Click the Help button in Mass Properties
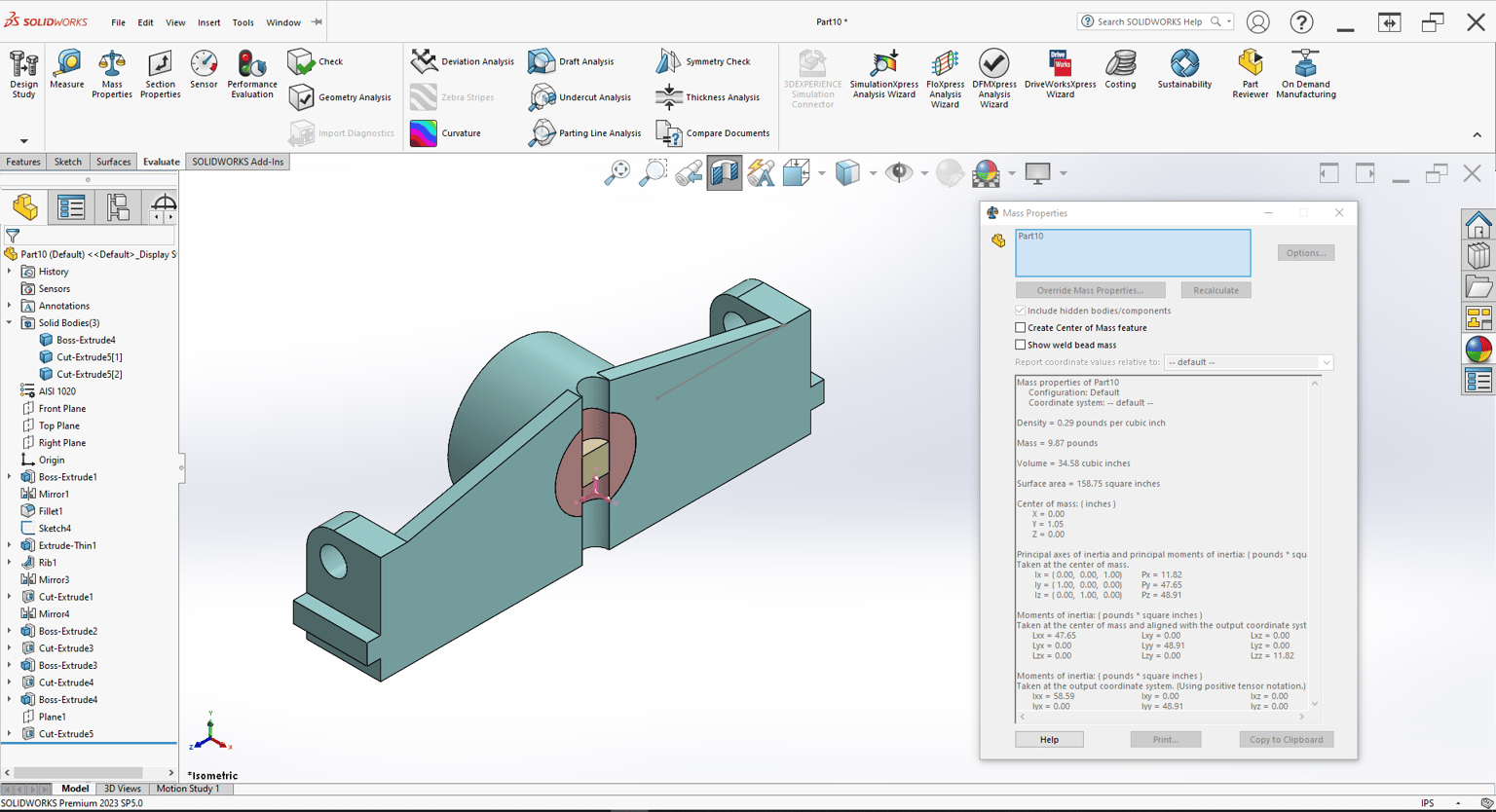 point(1049,740)
